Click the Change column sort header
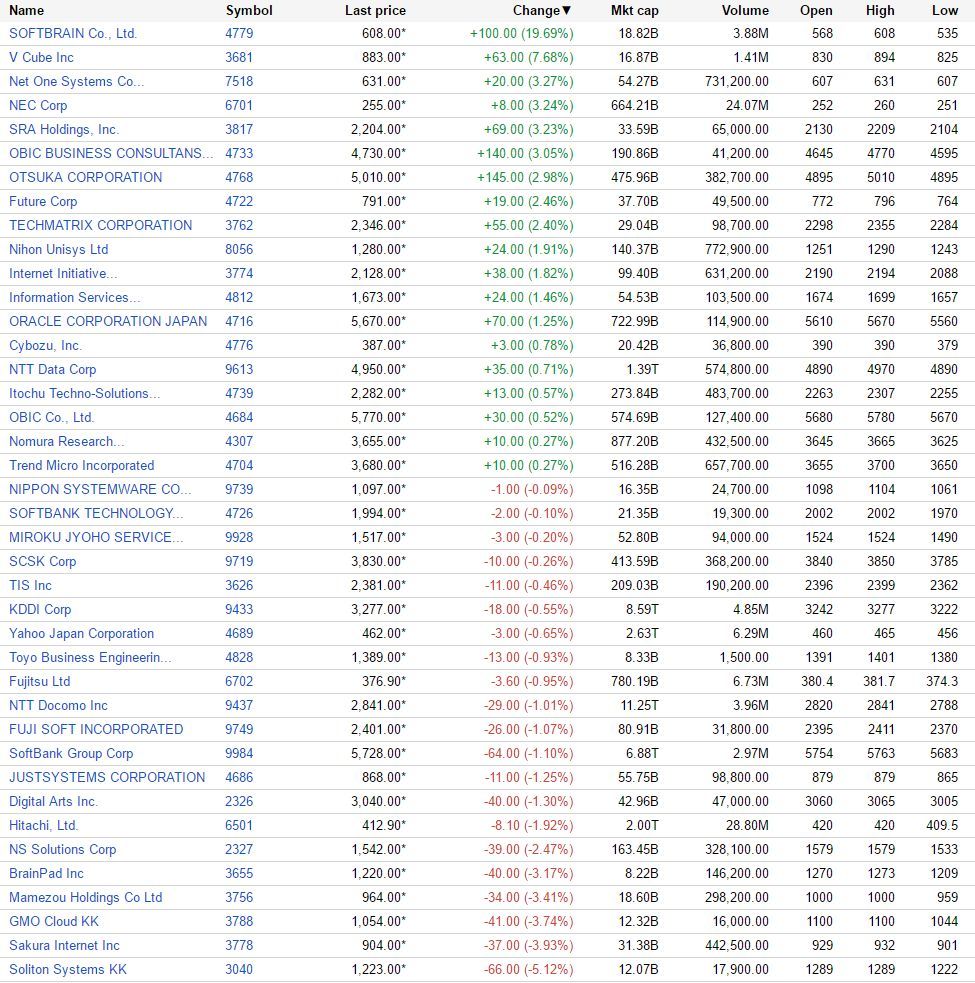 542,11
